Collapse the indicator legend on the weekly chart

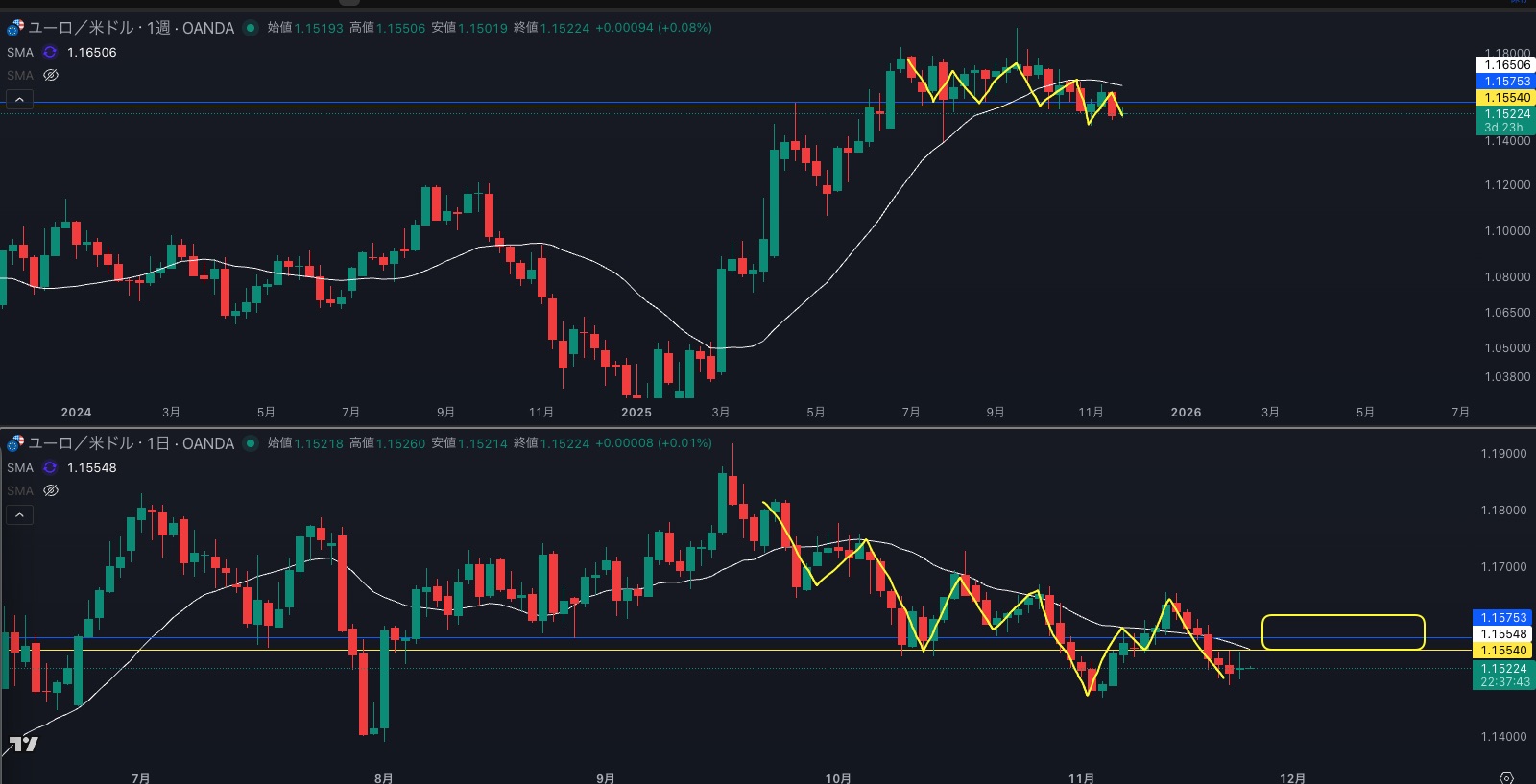[19, 99]
